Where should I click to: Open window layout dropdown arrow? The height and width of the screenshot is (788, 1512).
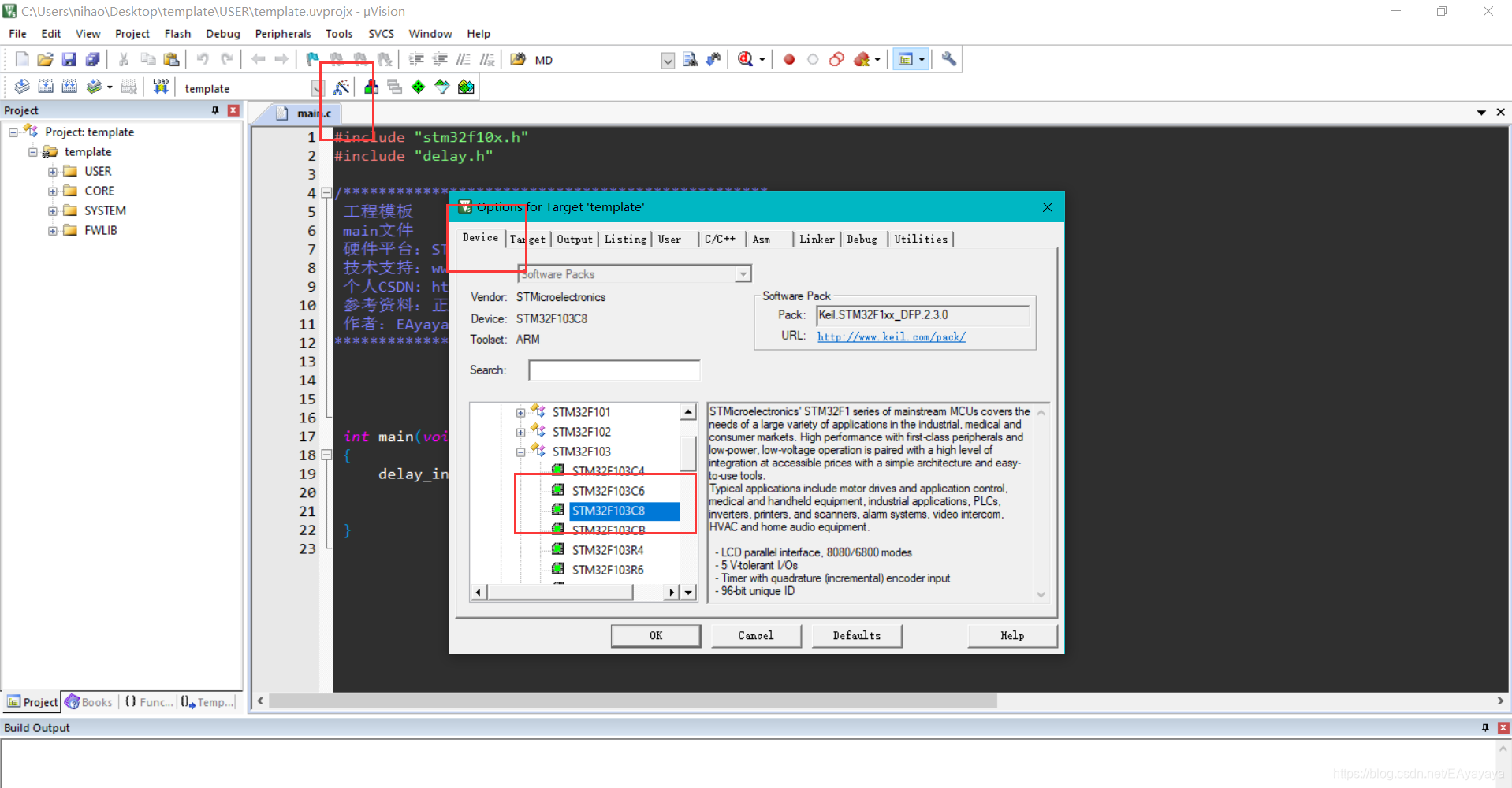click(922, 60)
